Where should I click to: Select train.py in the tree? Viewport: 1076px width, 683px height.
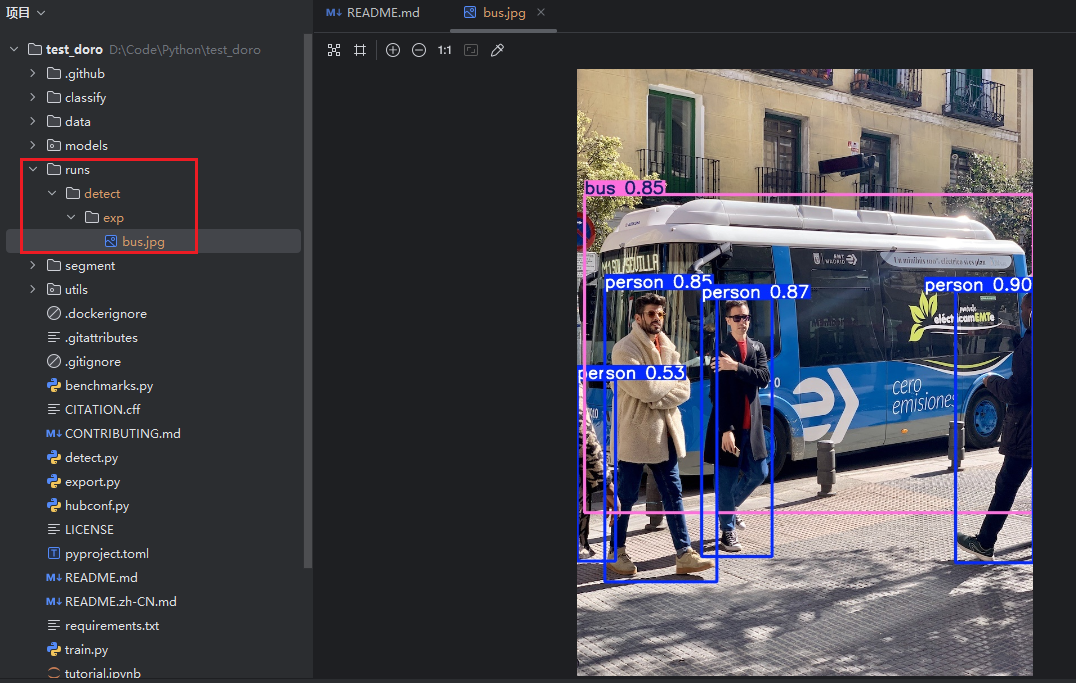[153, 650]
